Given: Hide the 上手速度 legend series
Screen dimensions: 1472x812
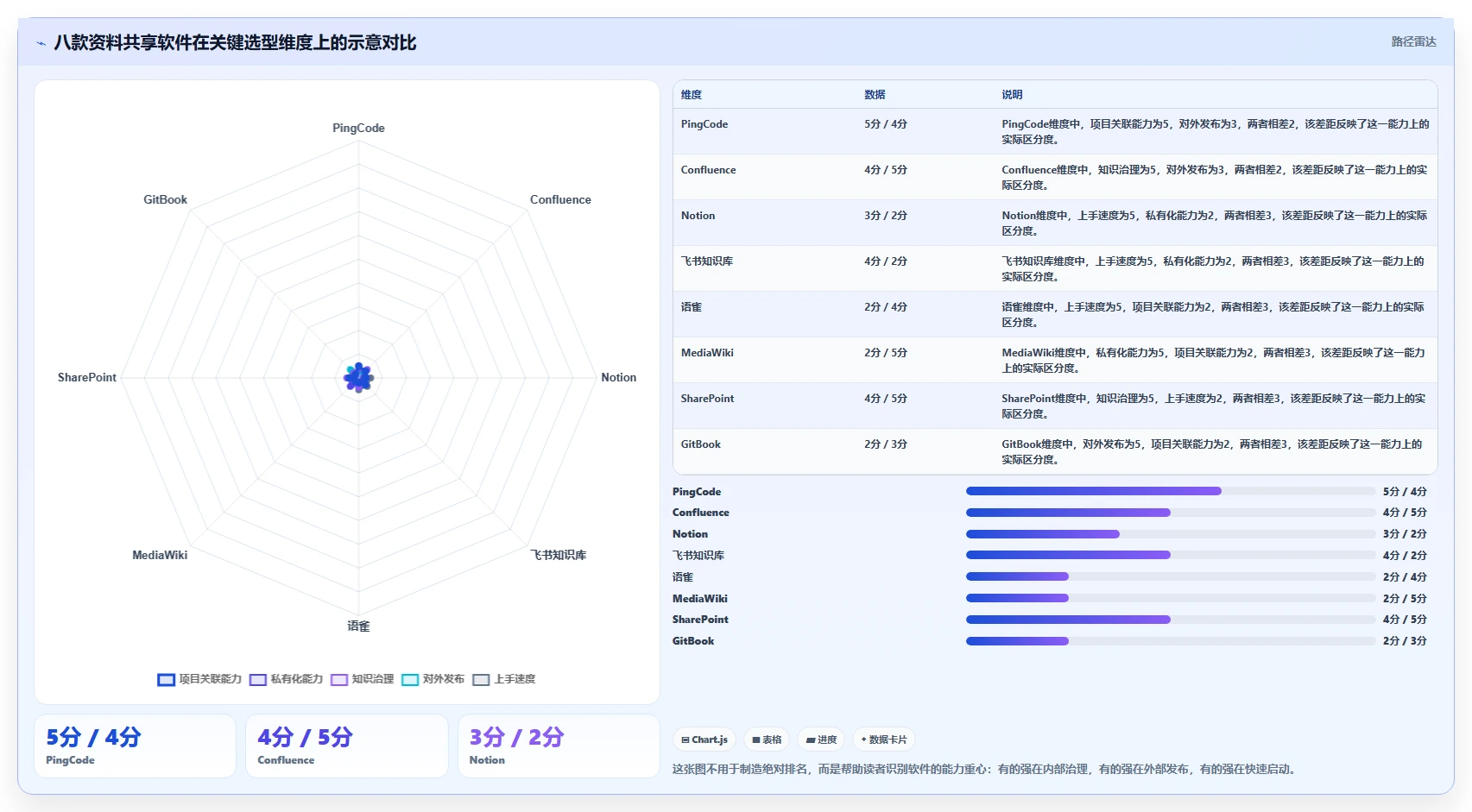Looking at the screenshot, I should pyautogui.click(x=503, y=679).
